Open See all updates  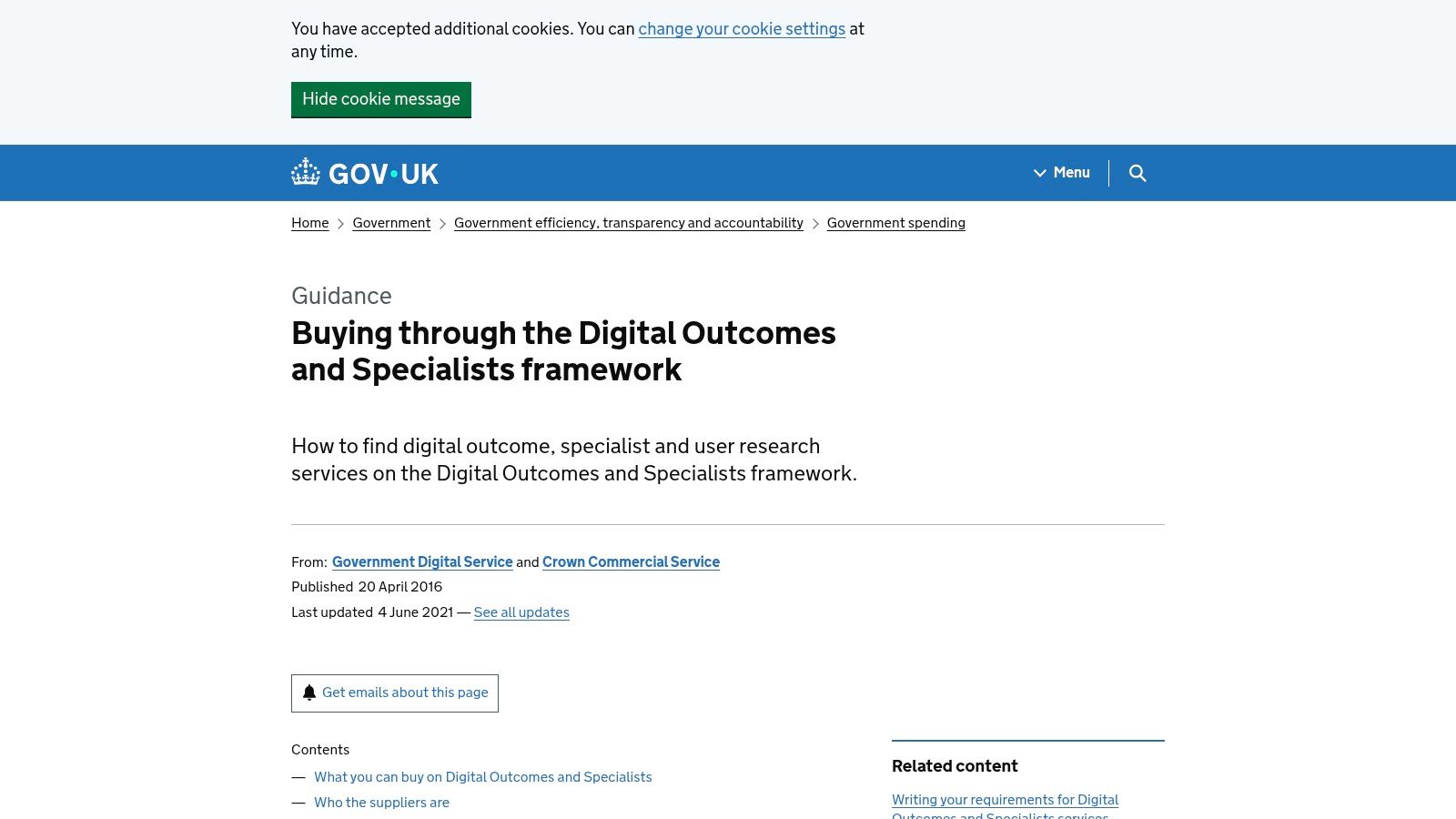(x=521, y=612)
